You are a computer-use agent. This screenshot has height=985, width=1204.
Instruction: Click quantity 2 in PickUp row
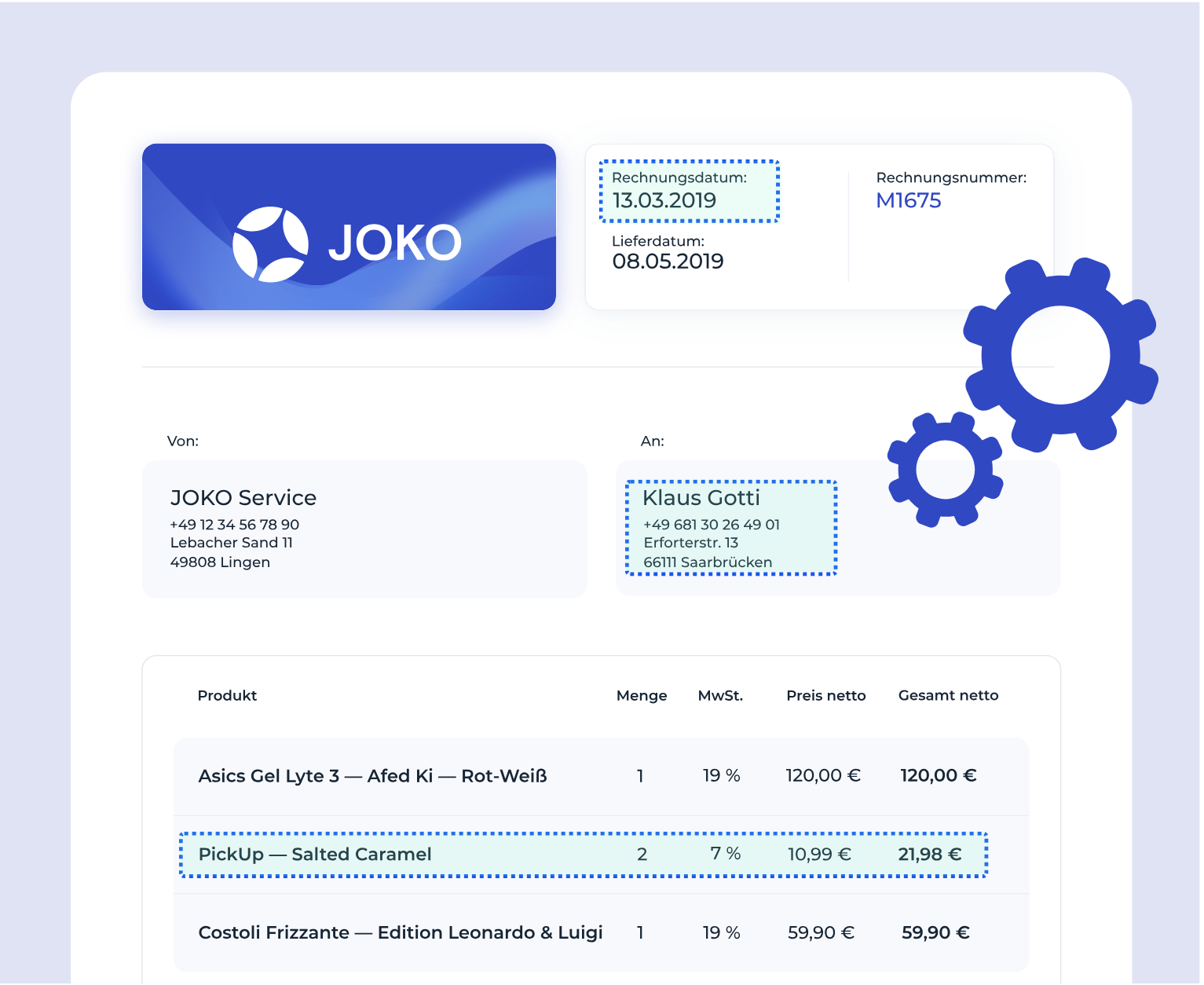click(x=642, y=855)
